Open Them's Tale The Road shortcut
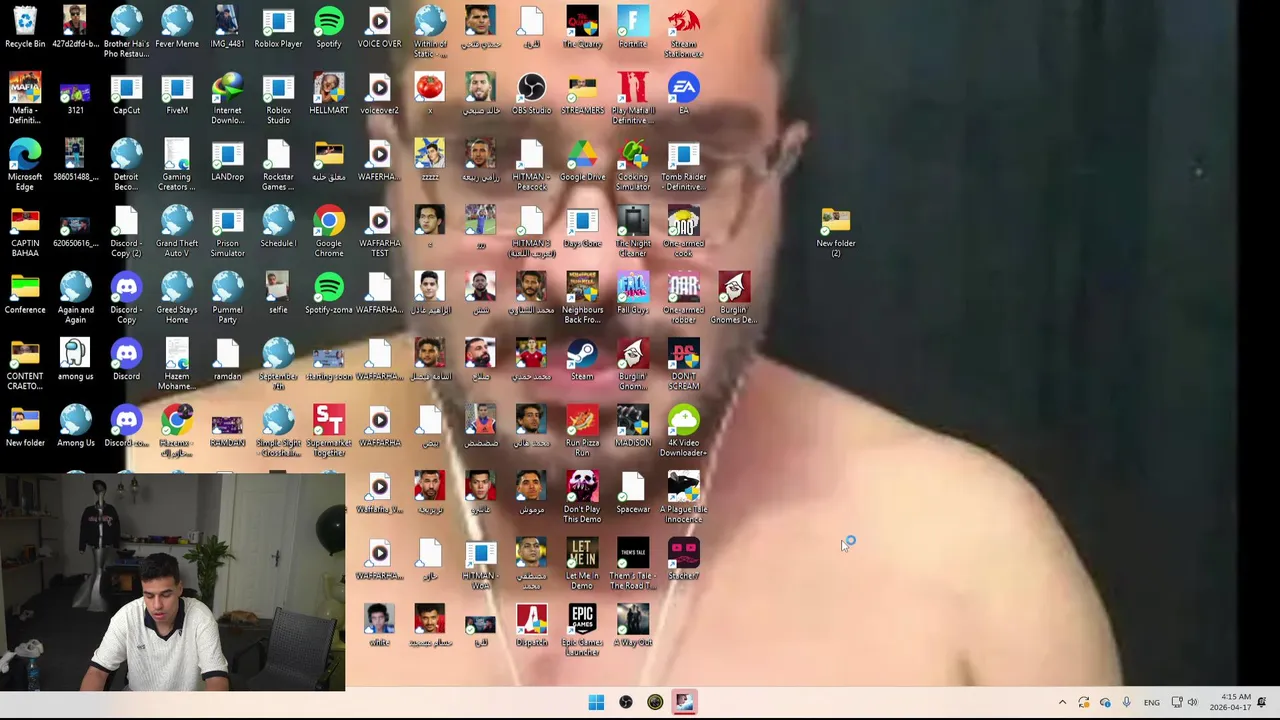The width and height of the screenshot is (1280, 720). click(x=632, y=563)
